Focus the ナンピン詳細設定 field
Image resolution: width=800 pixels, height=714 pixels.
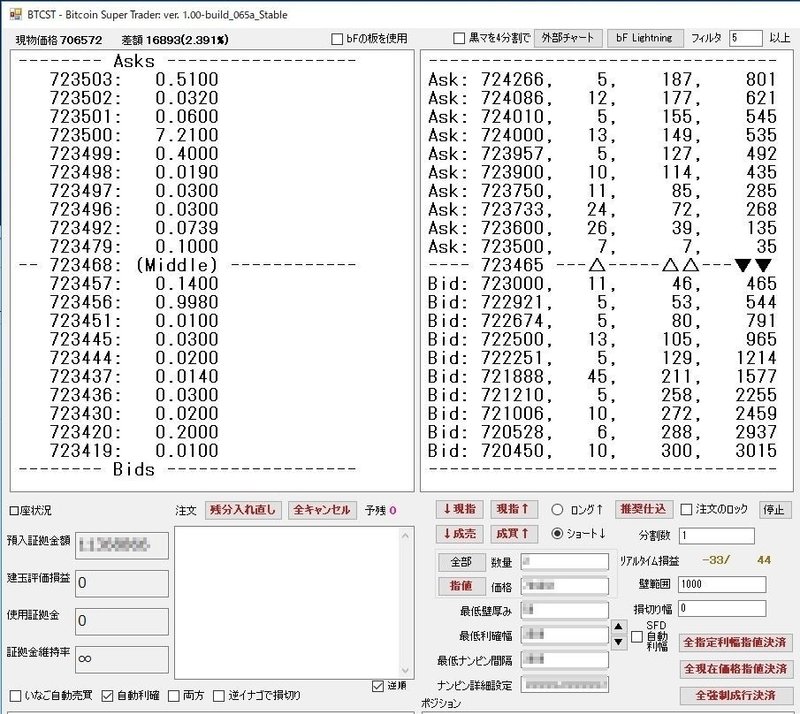point(565,684)
